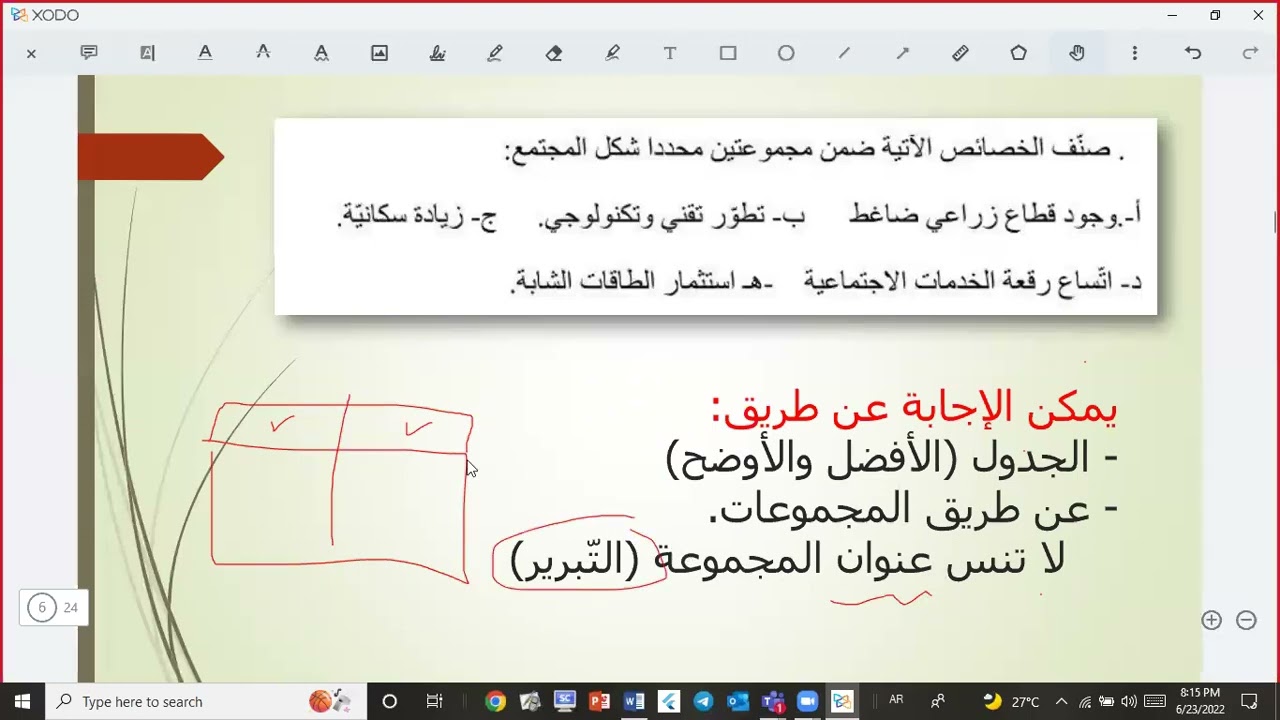Open PowerPoint from the taskbar

pos(599,701)
